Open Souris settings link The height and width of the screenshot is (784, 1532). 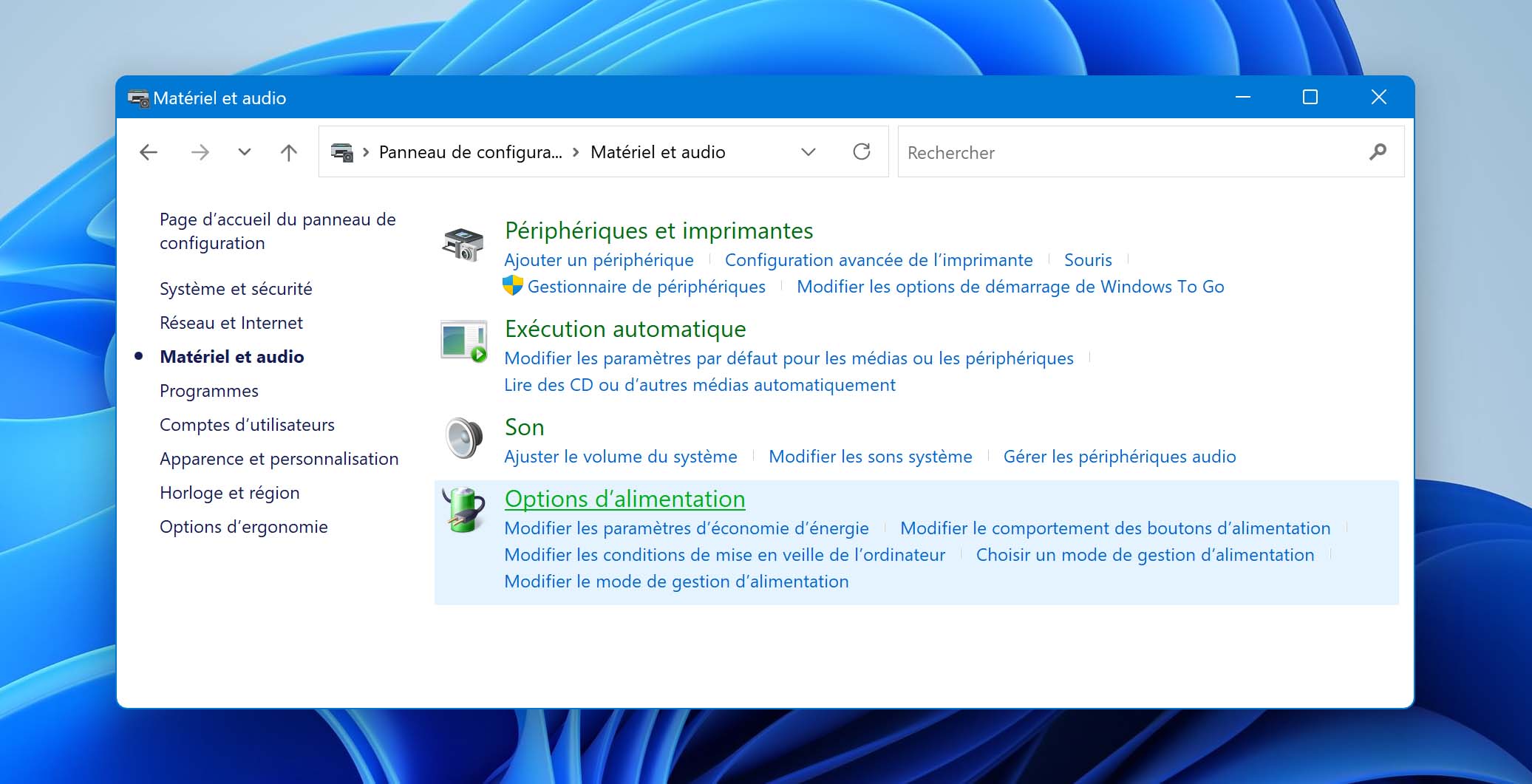click(x=1088, y=260)
